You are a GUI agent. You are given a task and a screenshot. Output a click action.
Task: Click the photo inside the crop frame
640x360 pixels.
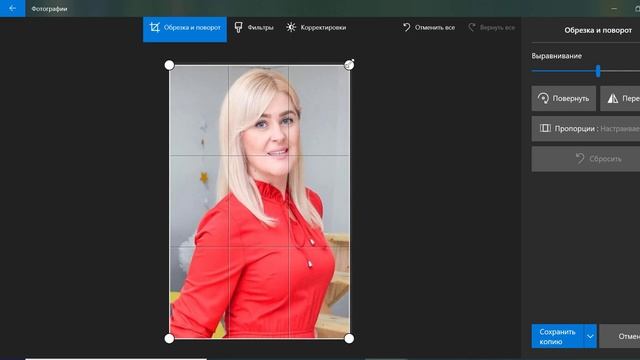[x=259, y=202]
